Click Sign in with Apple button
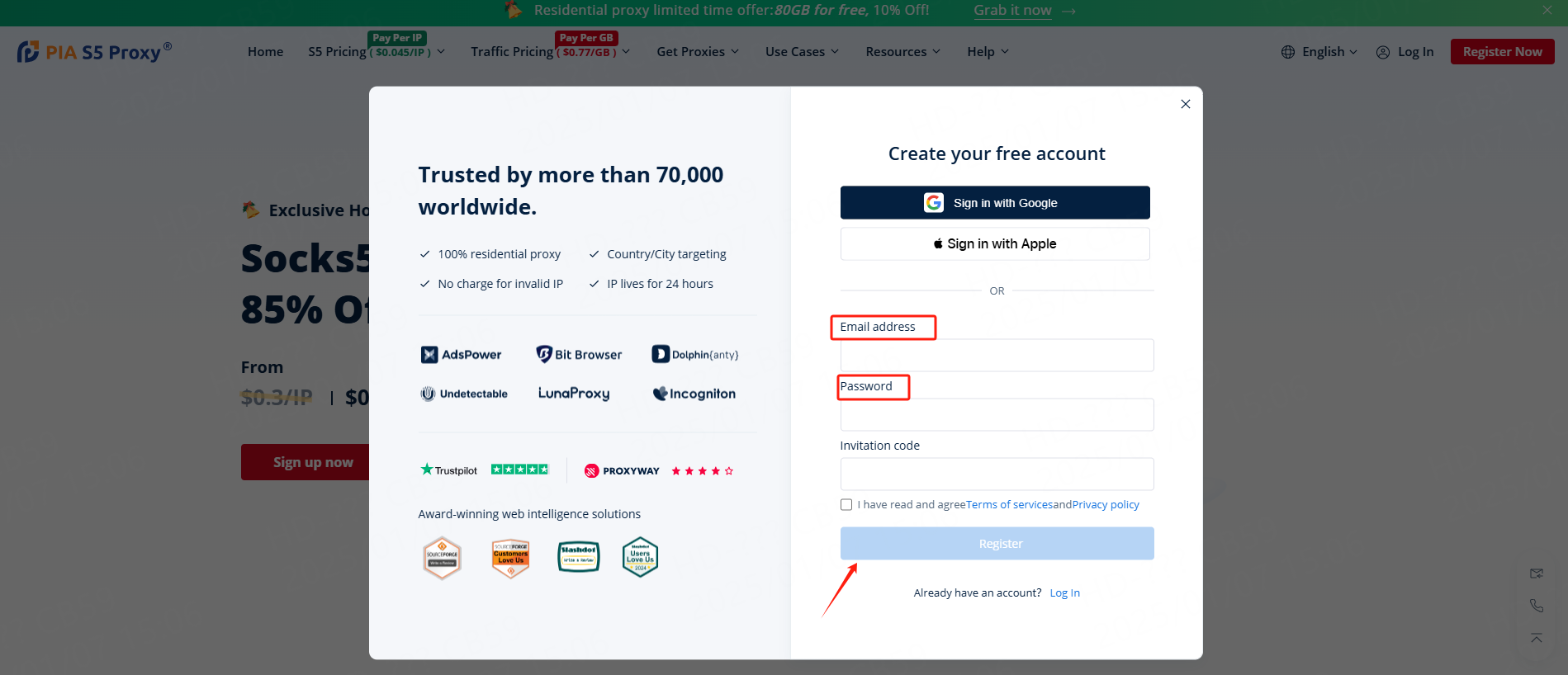Viewport: 1568px width, 675px height. pos(994,244)
